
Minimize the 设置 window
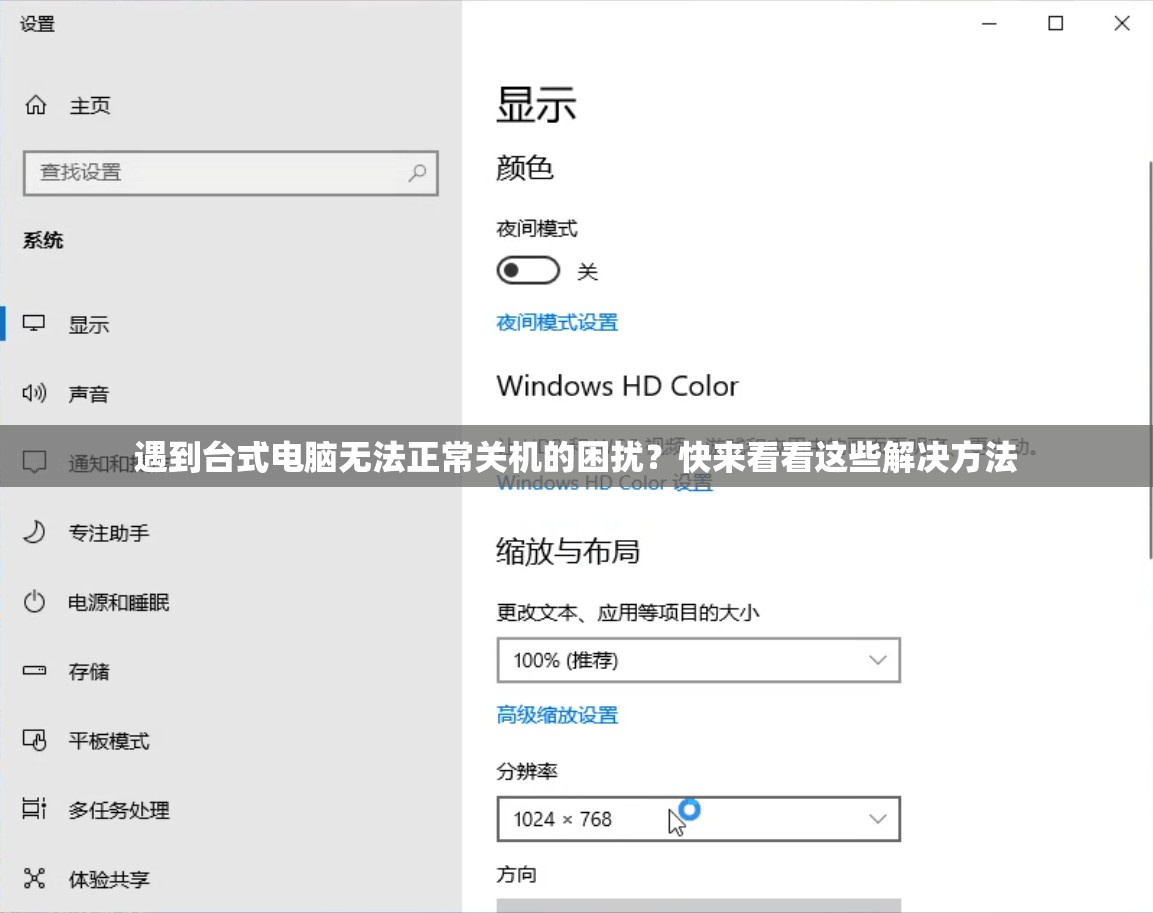pos(989,24)
